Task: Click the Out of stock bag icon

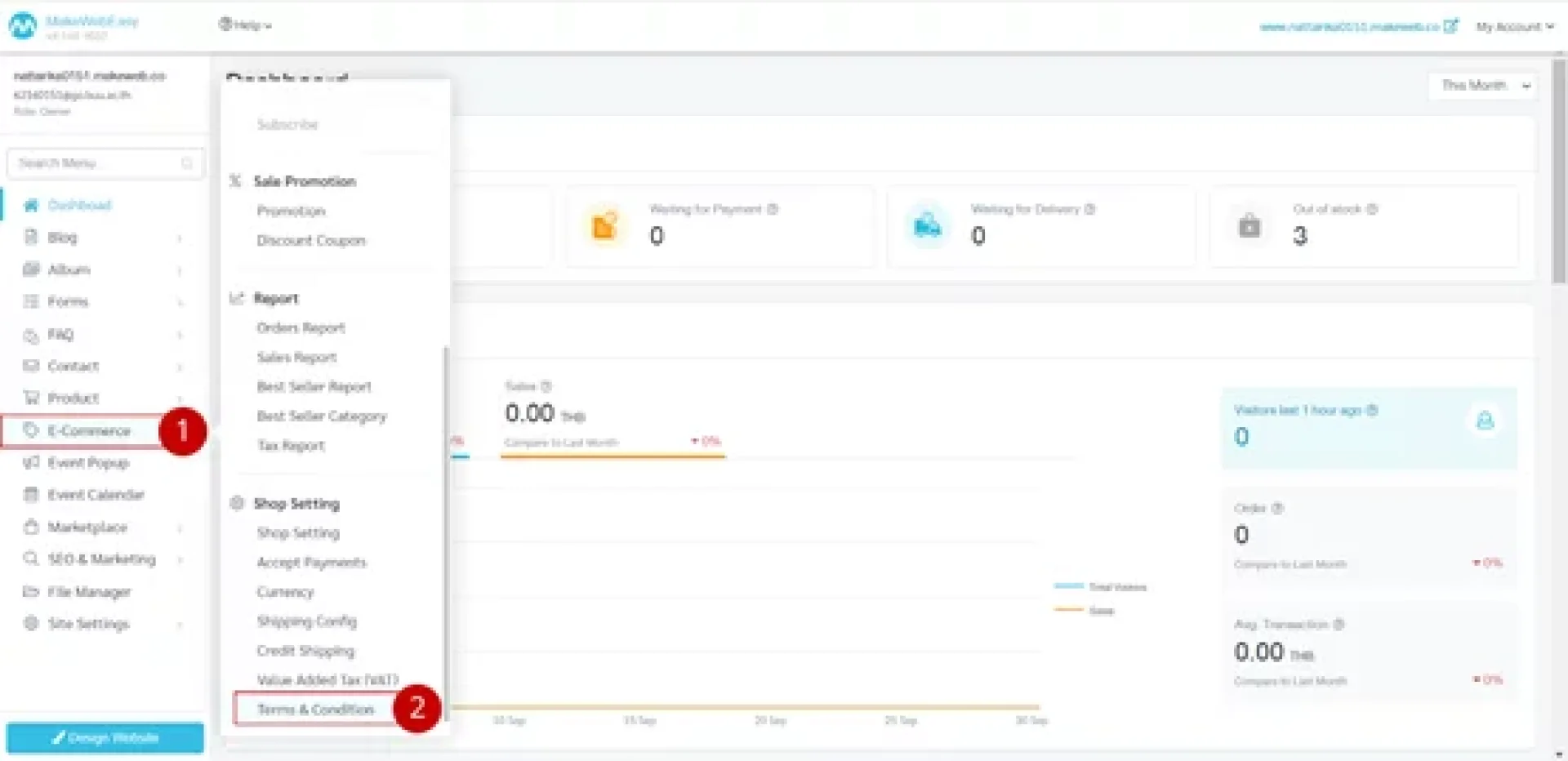Action: point(1249,226)
